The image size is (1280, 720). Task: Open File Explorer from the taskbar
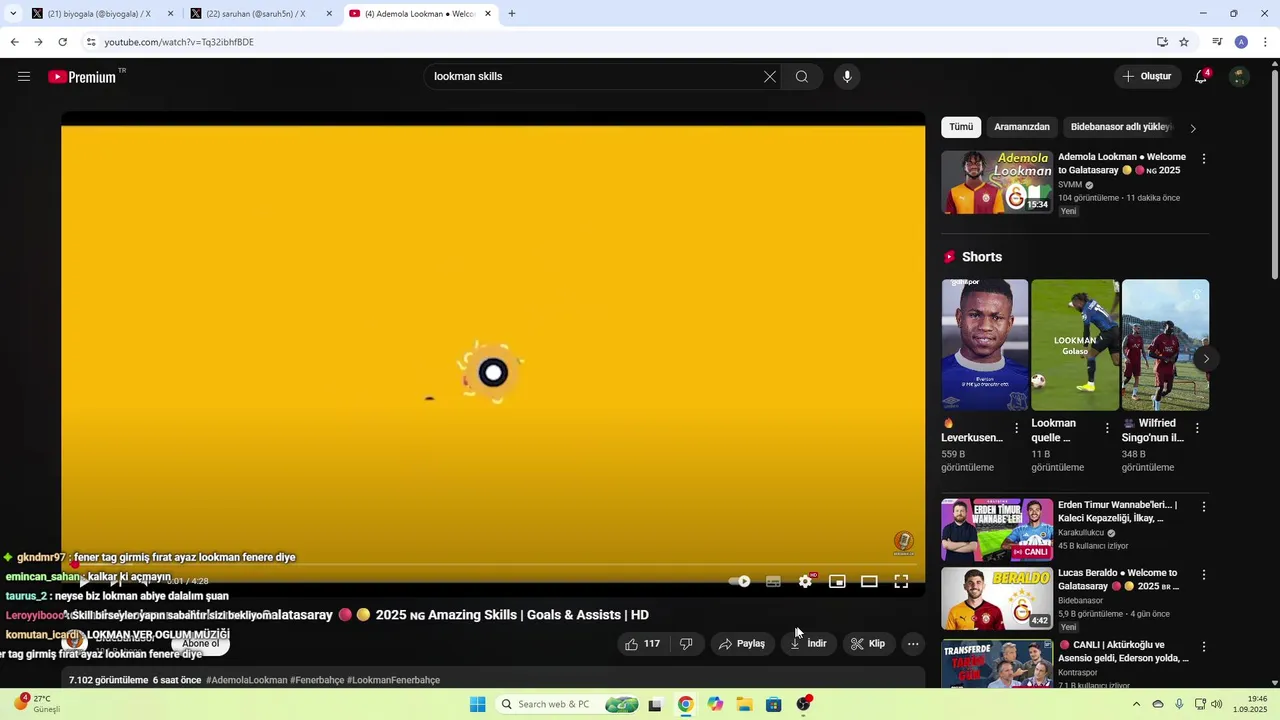(744, 704)
